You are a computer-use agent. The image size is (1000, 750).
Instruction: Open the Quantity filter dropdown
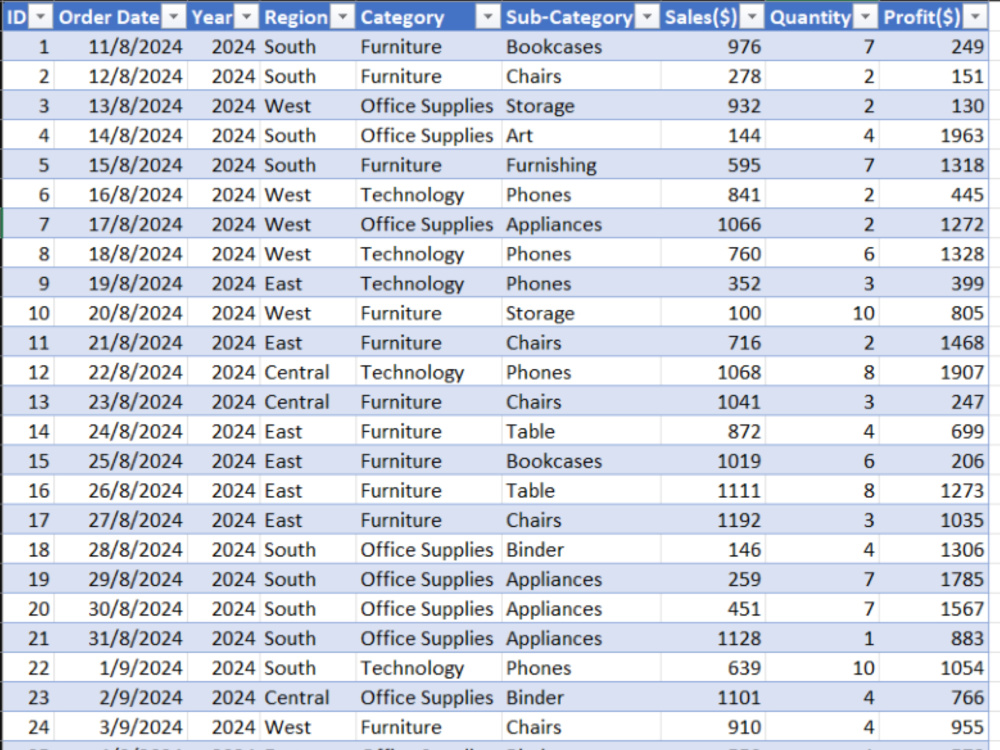point(865,17)
